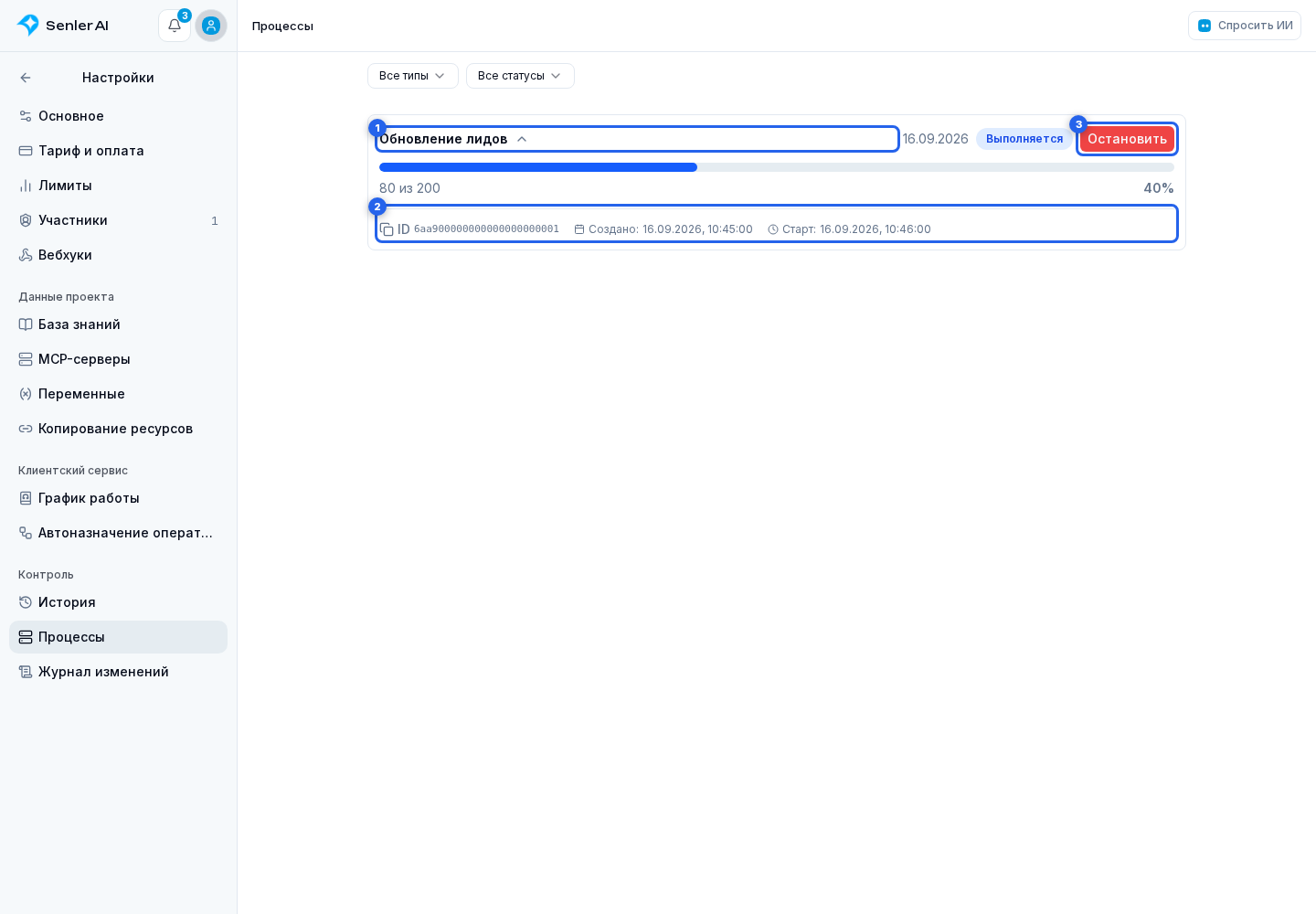Viewport: 1316px width, 914px height.
Task: Open the user profile avatar
Action: coord(211,26)
